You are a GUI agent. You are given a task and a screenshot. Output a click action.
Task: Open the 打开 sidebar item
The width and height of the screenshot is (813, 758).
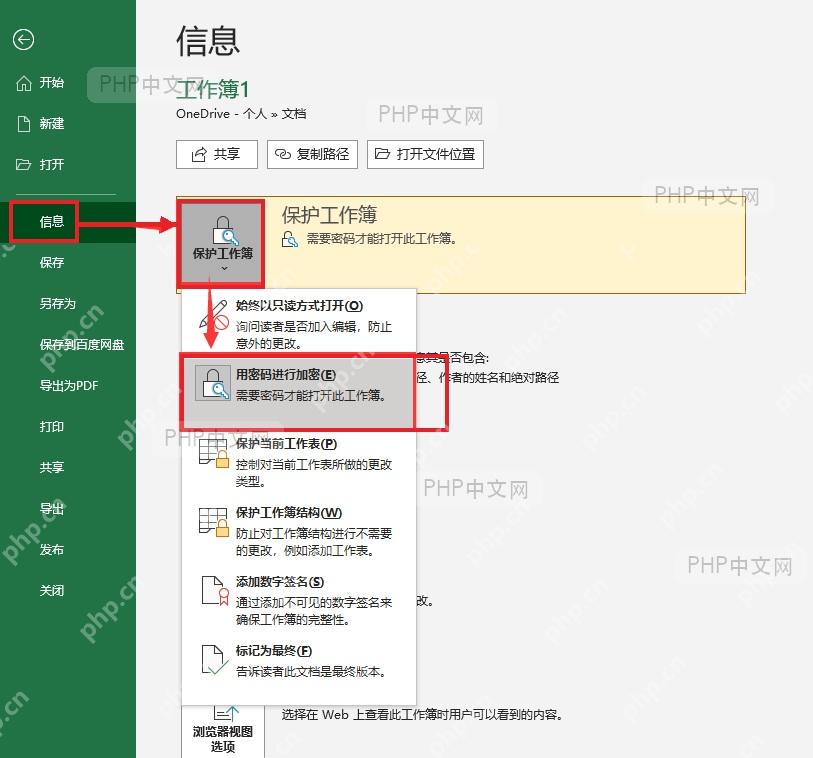pos(68,165)
